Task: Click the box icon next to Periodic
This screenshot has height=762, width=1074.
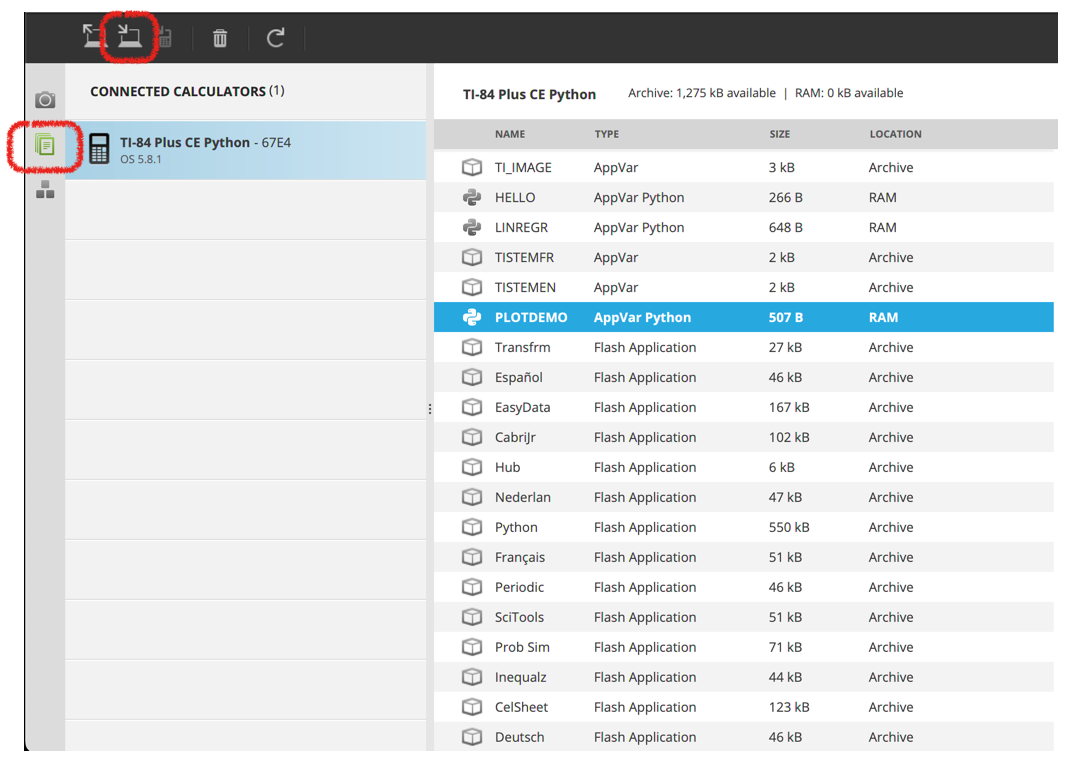Action: pyautogui.click(x=472, y=587)
